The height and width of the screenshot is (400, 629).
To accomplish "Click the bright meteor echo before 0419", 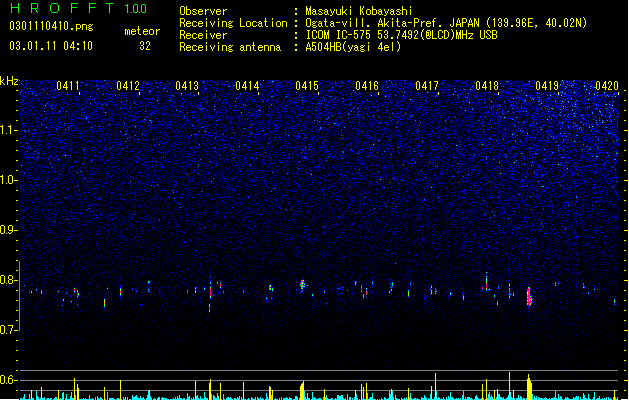I will [x=529, y=297].
